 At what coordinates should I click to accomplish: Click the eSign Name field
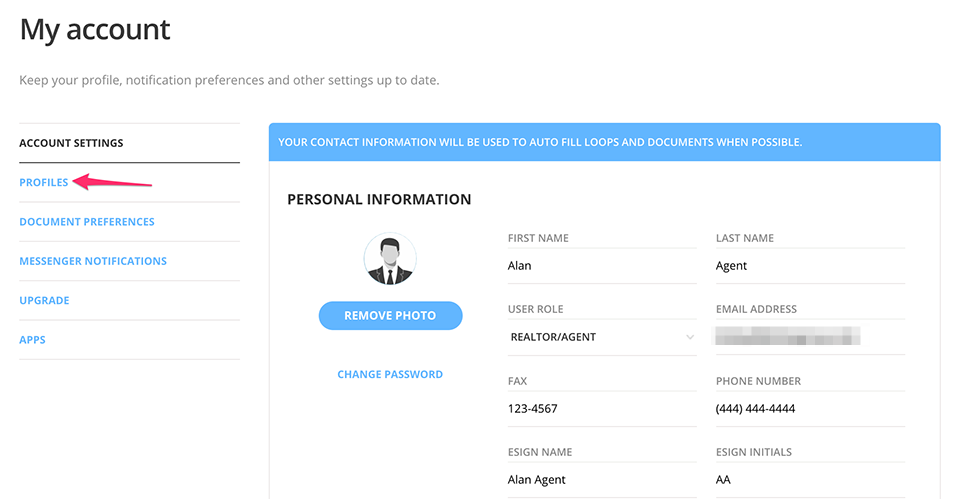click(600, 480)
